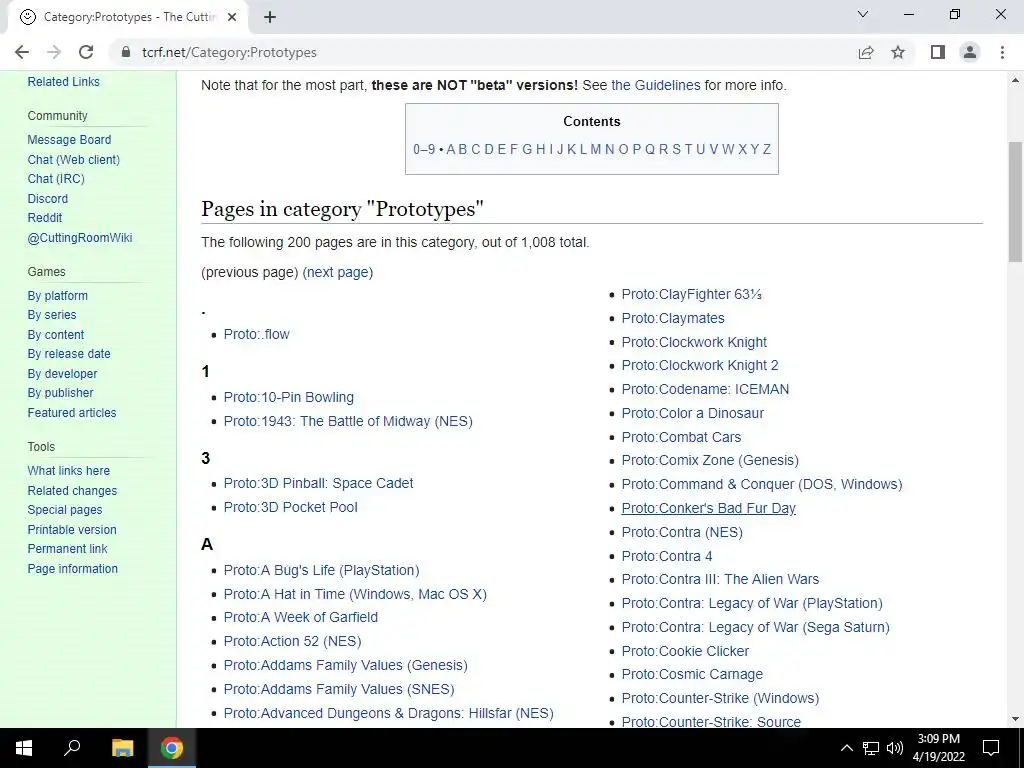
Task: Open Proto:.flow page
Action: click(x=257, y=334)
